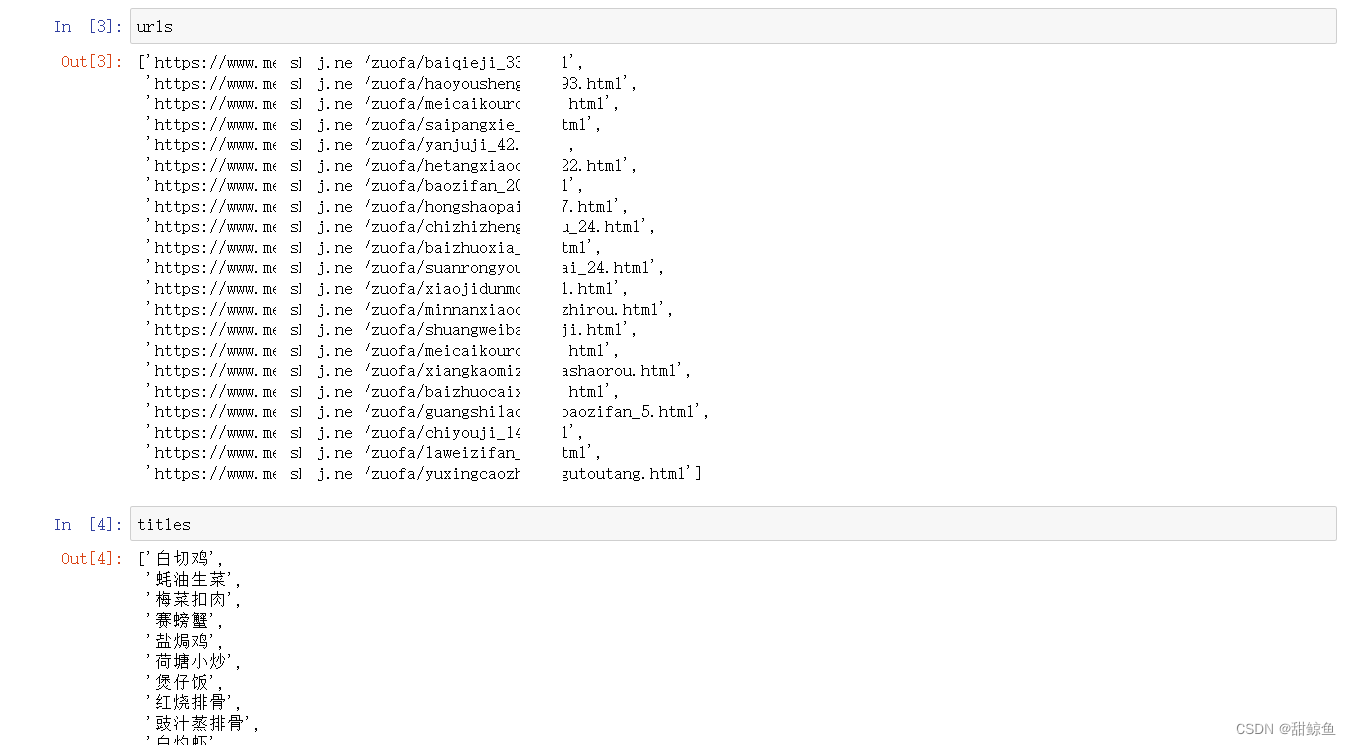Viewport: 1351px width, 745px height.
Task: Click the xiaojidunmo URL line
Action: pyautogui.click(x=387, y=288)
